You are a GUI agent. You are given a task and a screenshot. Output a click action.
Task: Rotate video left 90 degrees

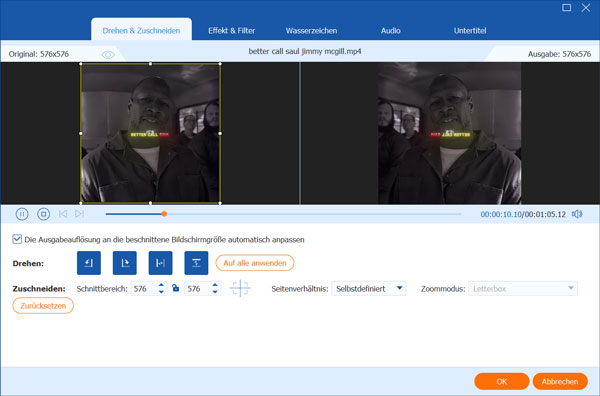[89, 263]
